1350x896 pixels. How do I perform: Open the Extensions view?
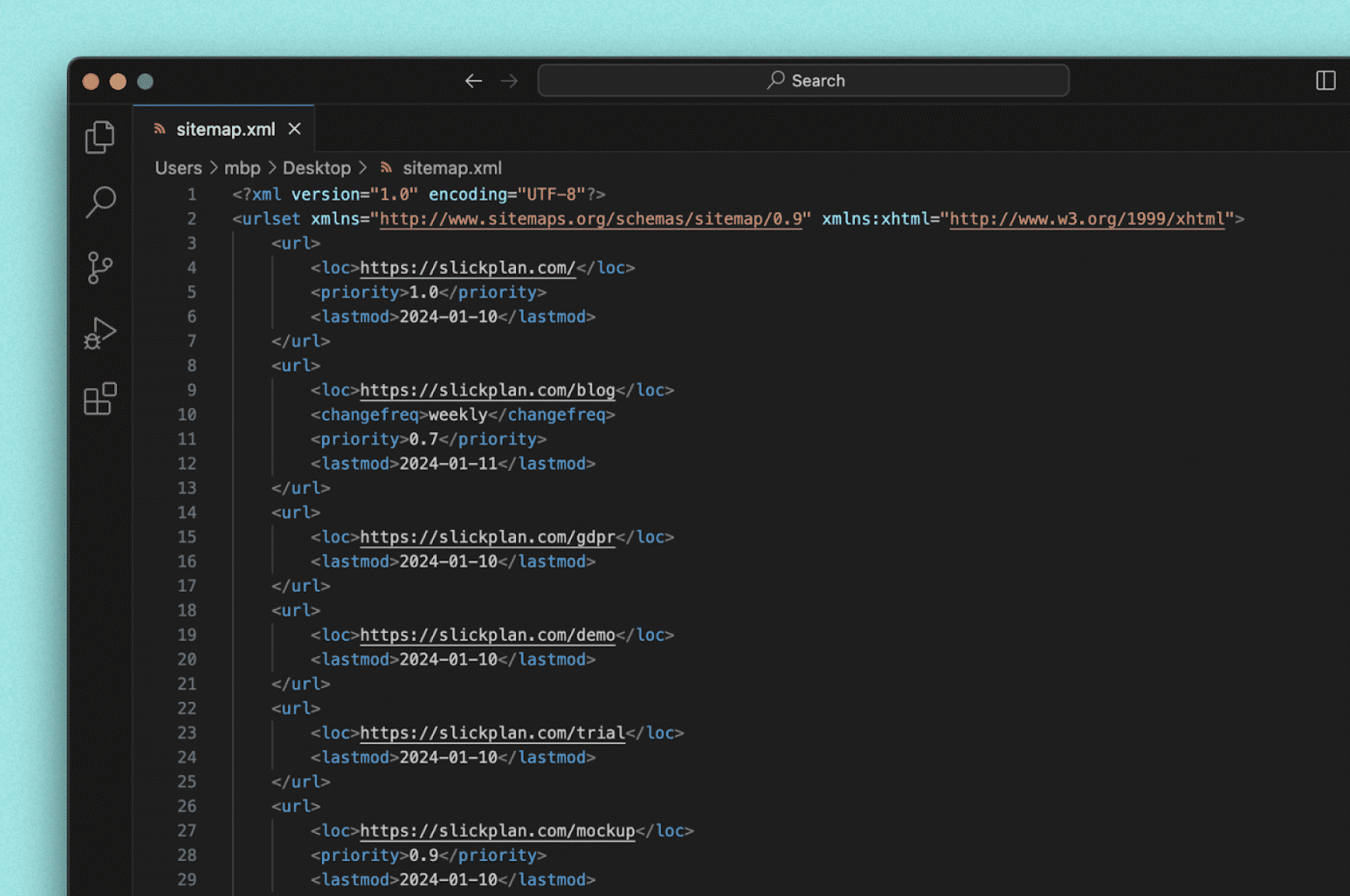tap(100, 399)
